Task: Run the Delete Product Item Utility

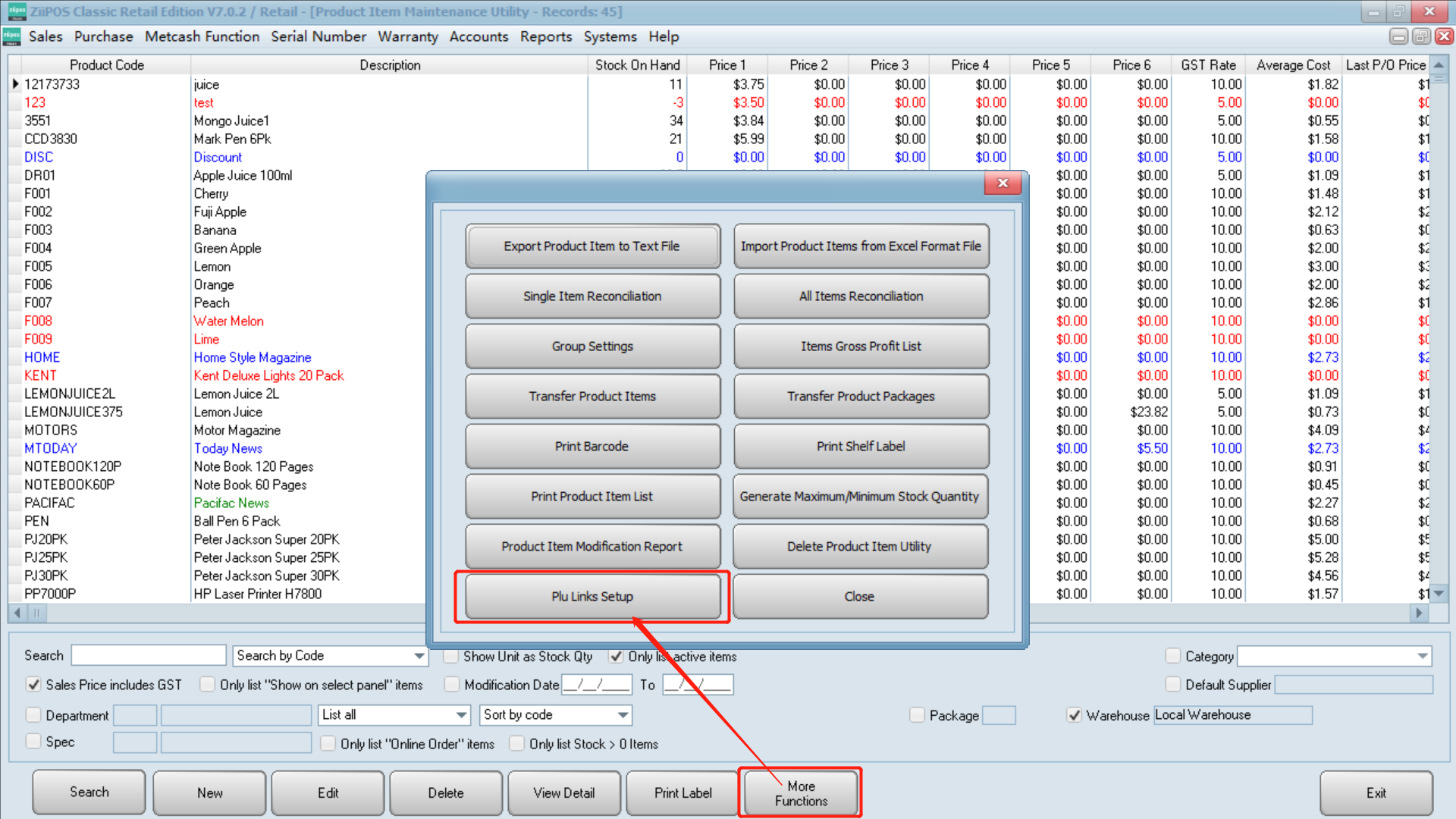Action: click(861, 546)
